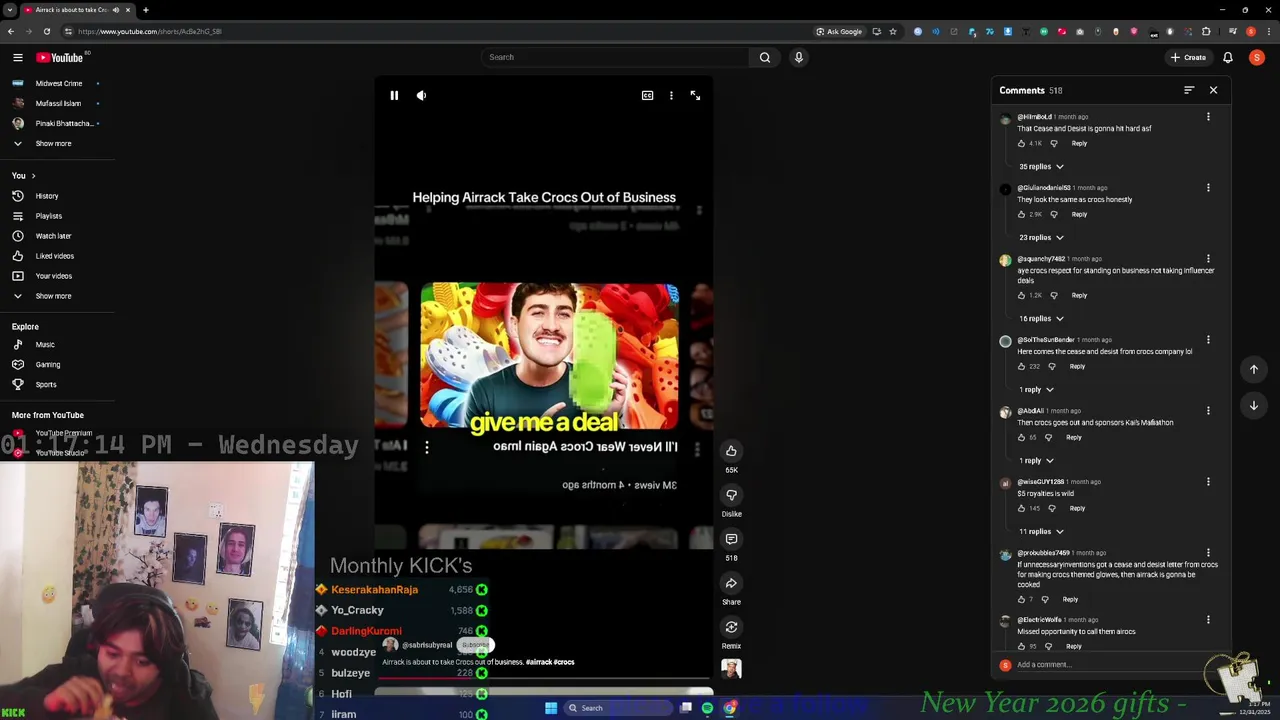Expand the 16 replies thread

click(1041, 318)
